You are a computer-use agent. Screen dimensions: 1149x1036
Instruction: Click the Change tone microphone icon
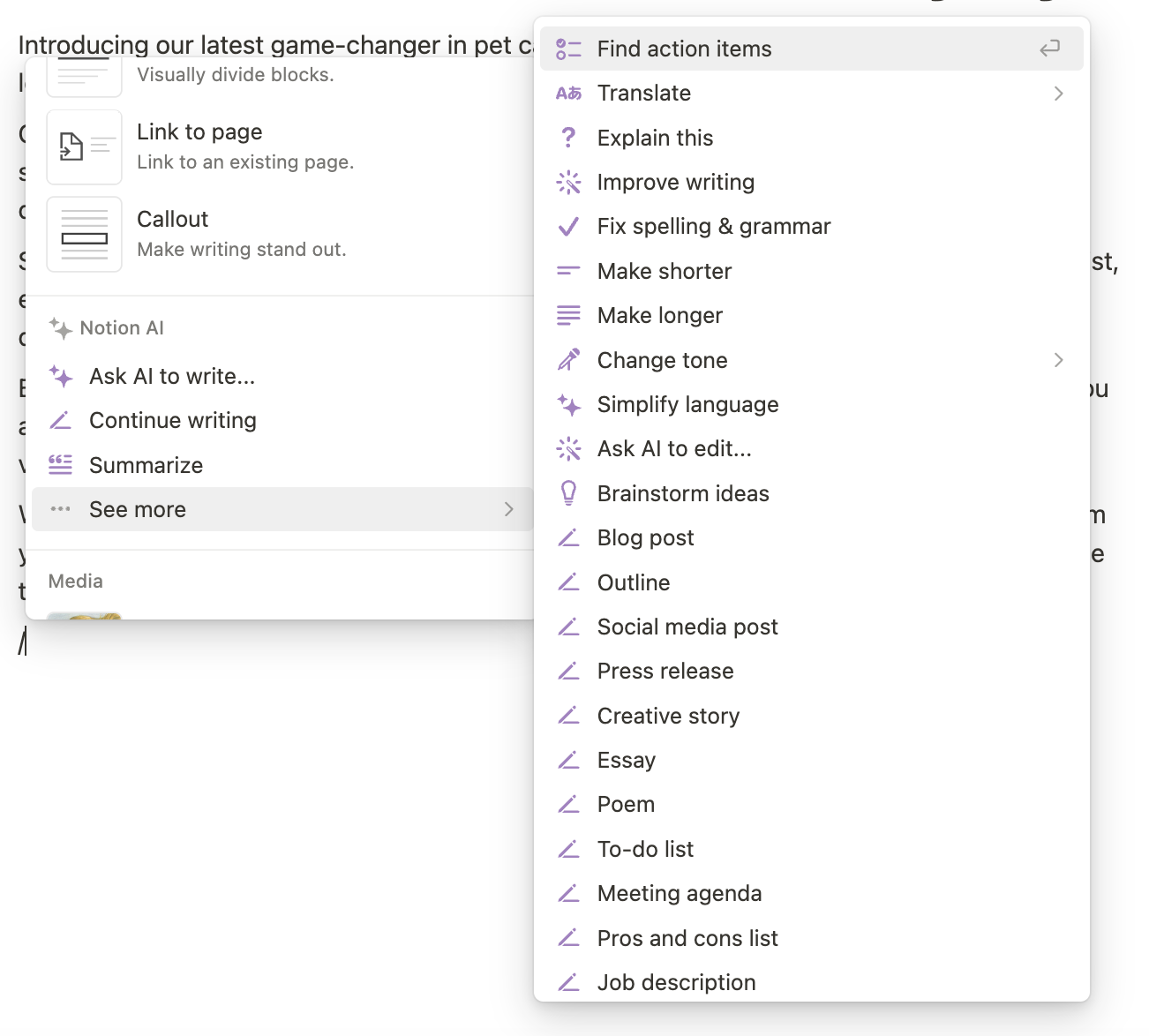click(568, 360)
